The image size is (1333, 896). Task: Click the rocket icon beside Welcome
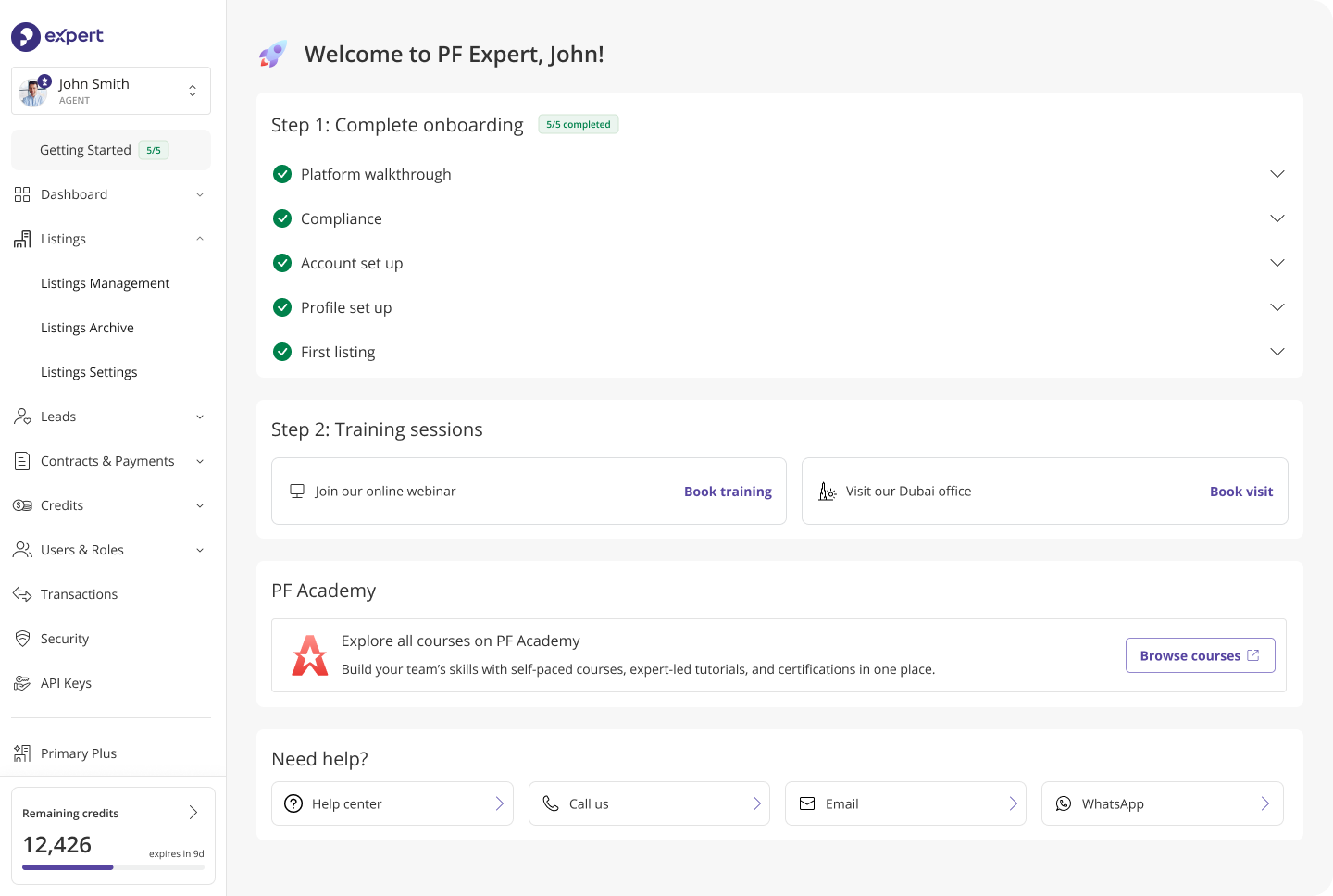point(273,54)
